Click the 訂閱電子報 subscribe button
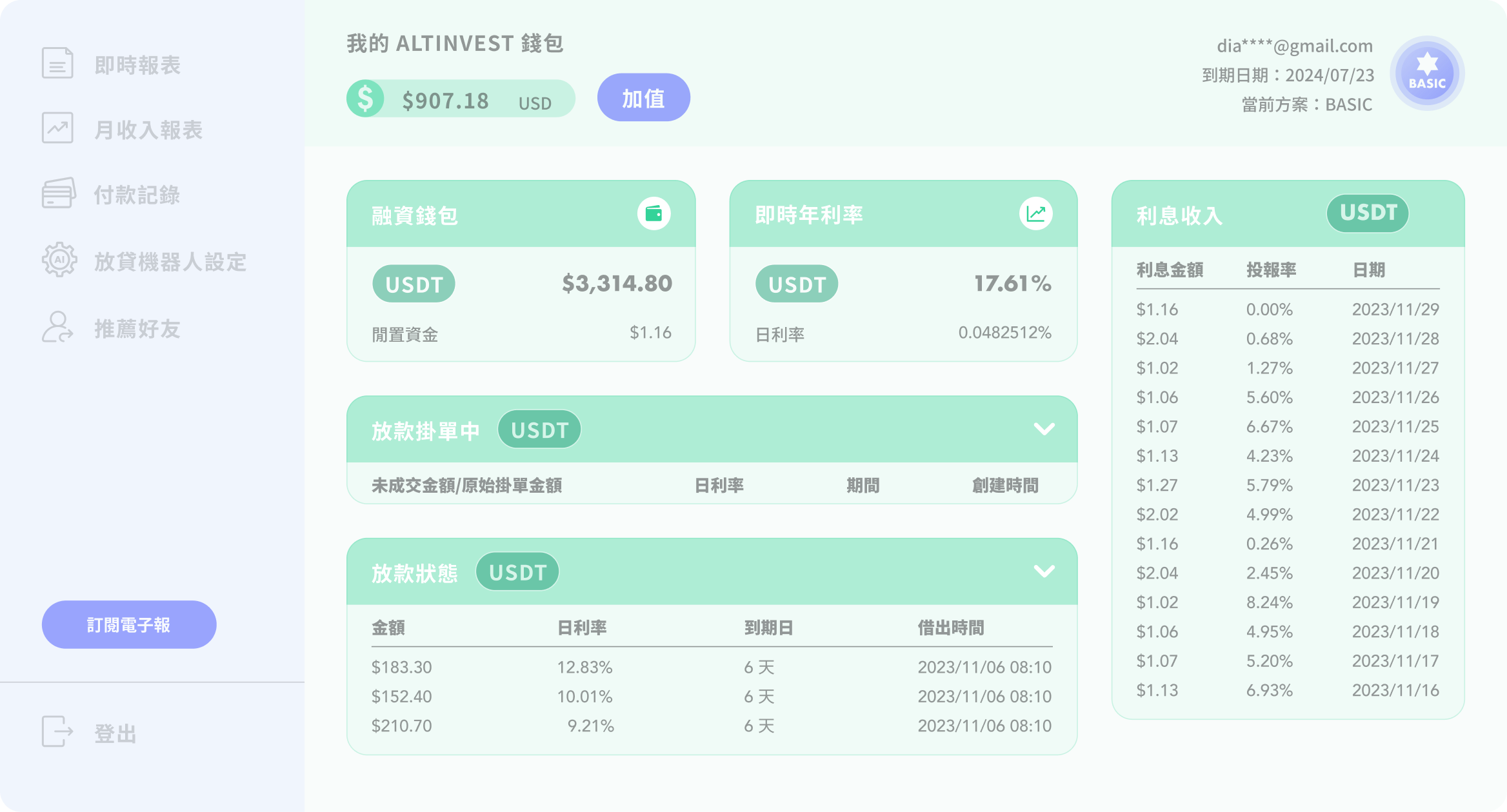 129,624
